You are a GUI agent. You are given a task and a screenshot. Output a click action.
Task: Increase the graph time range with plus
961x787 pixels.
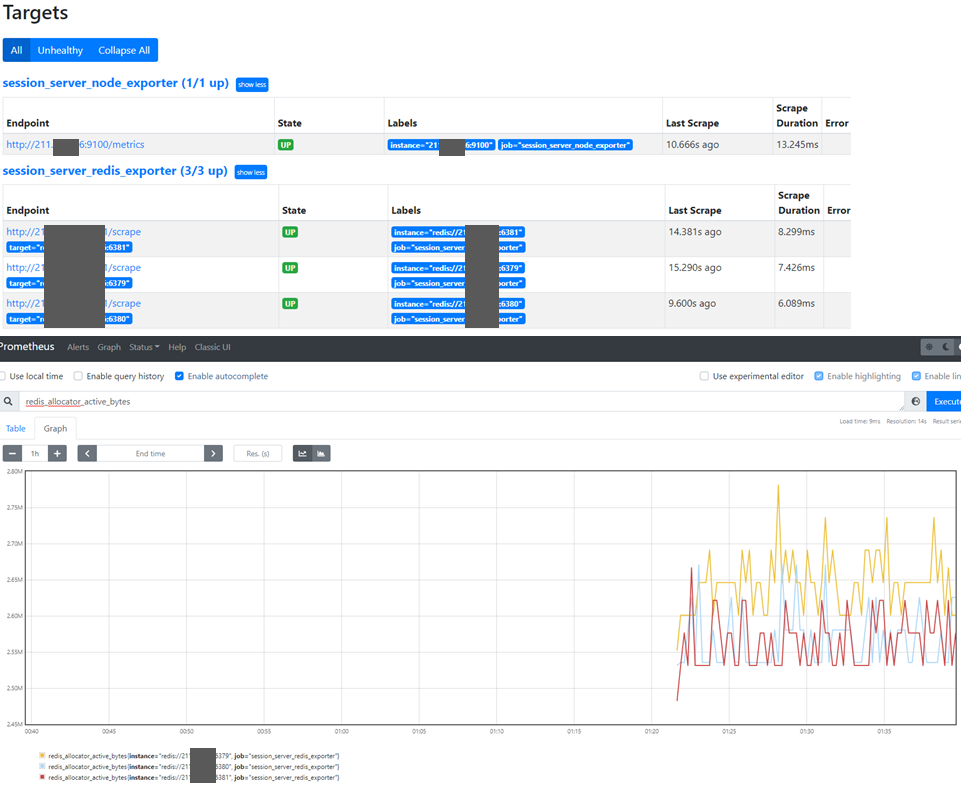coord(57,454)
